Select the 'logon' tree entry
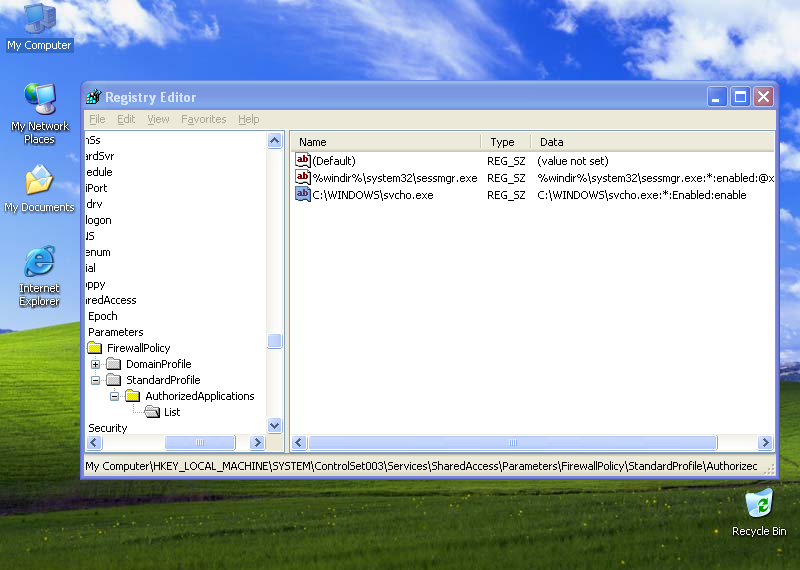 click(98, 220)
